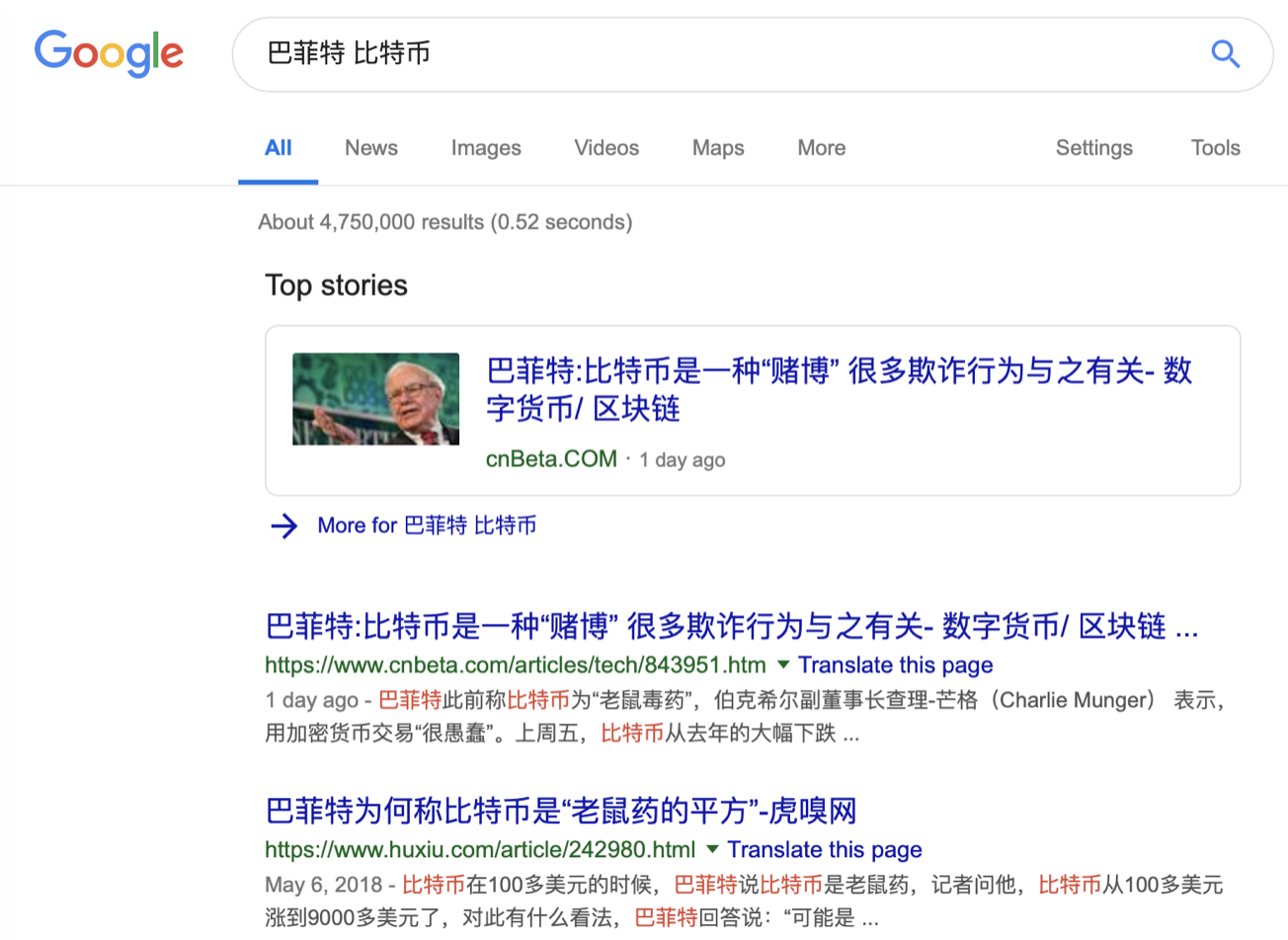Click the blue search magnifier icon

point(1225,53)
